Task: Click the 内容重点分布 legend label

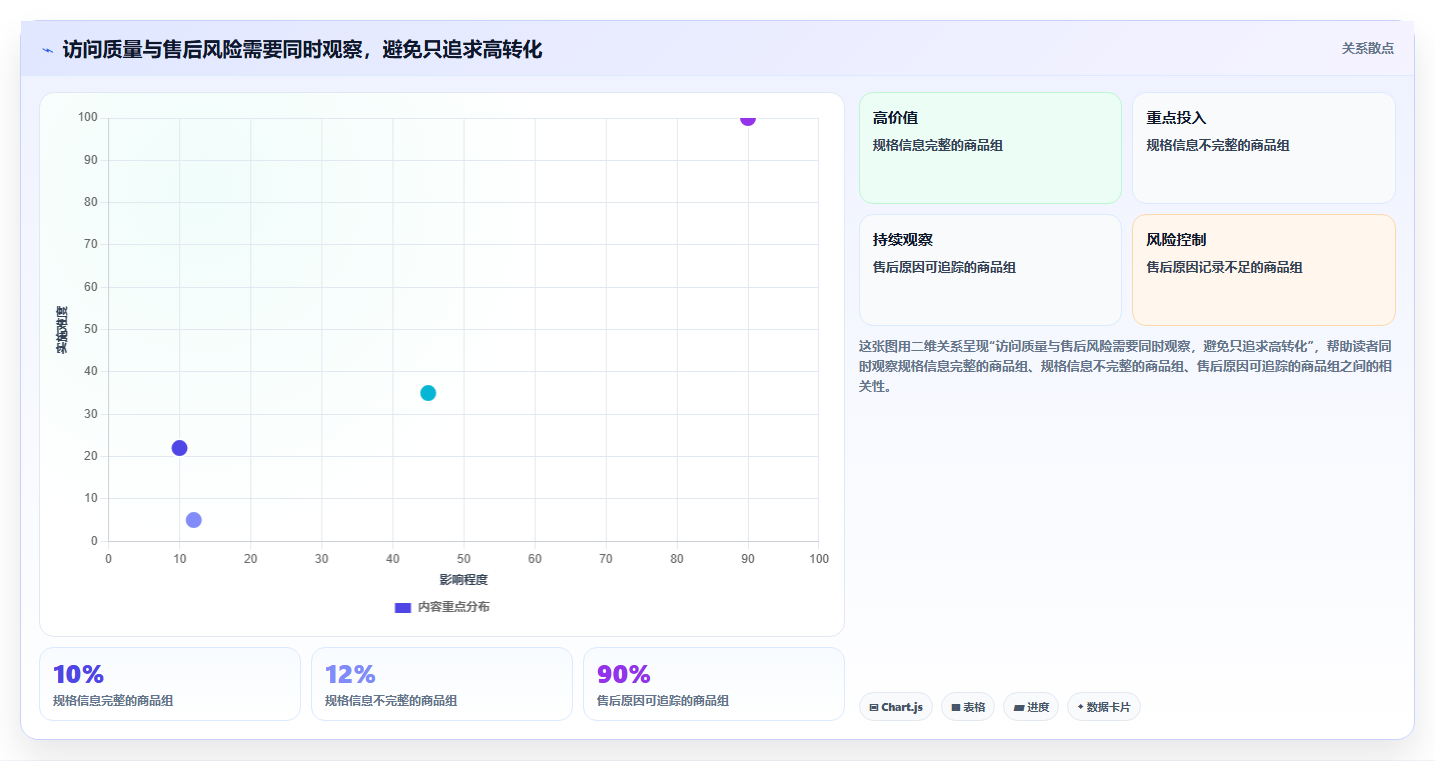Action: coord(453,607)
